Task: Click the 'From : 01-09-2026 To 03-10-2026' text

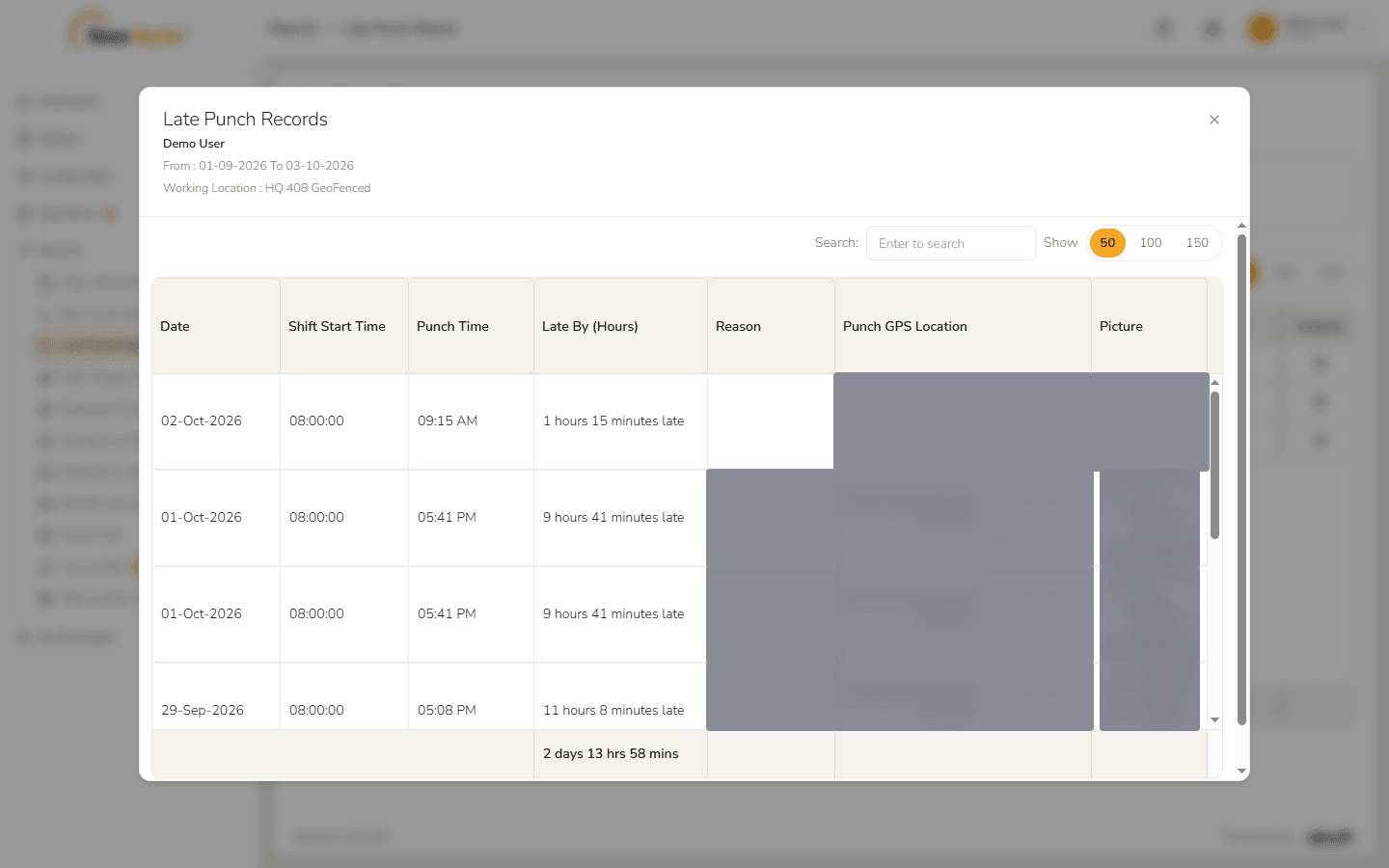Action: point(259,166)
